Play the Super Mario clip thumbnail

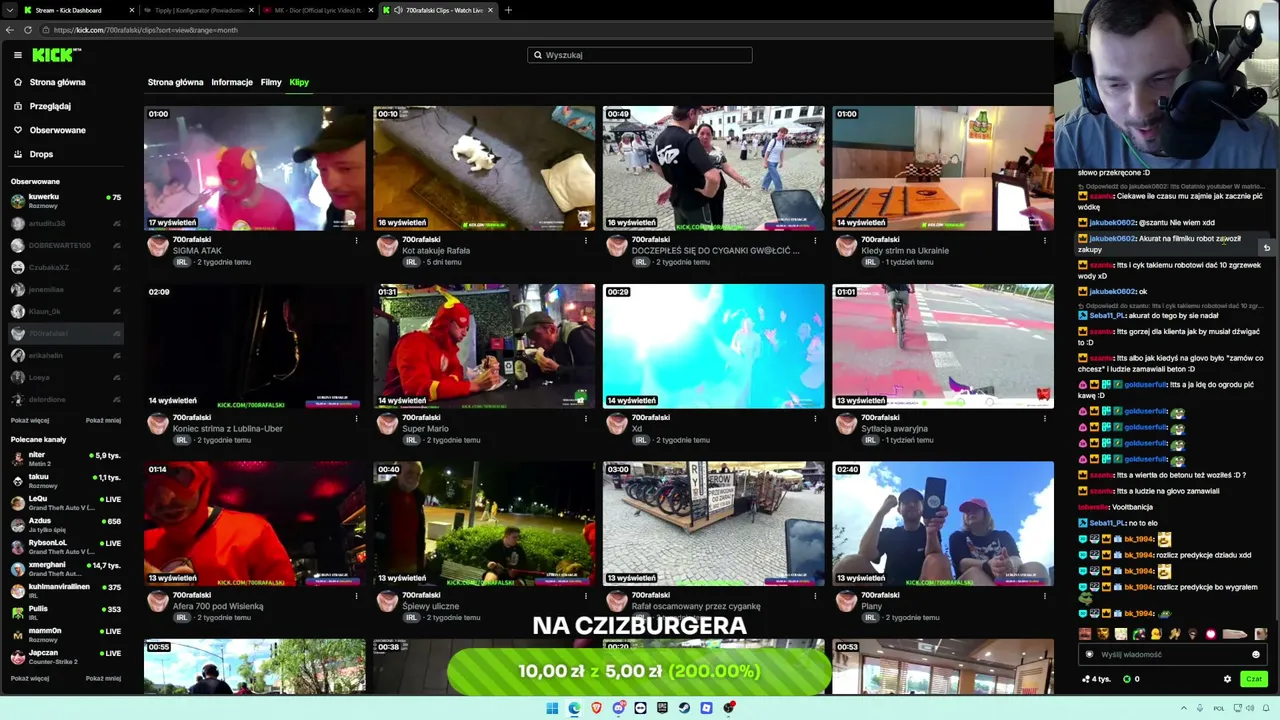point(484,346)
